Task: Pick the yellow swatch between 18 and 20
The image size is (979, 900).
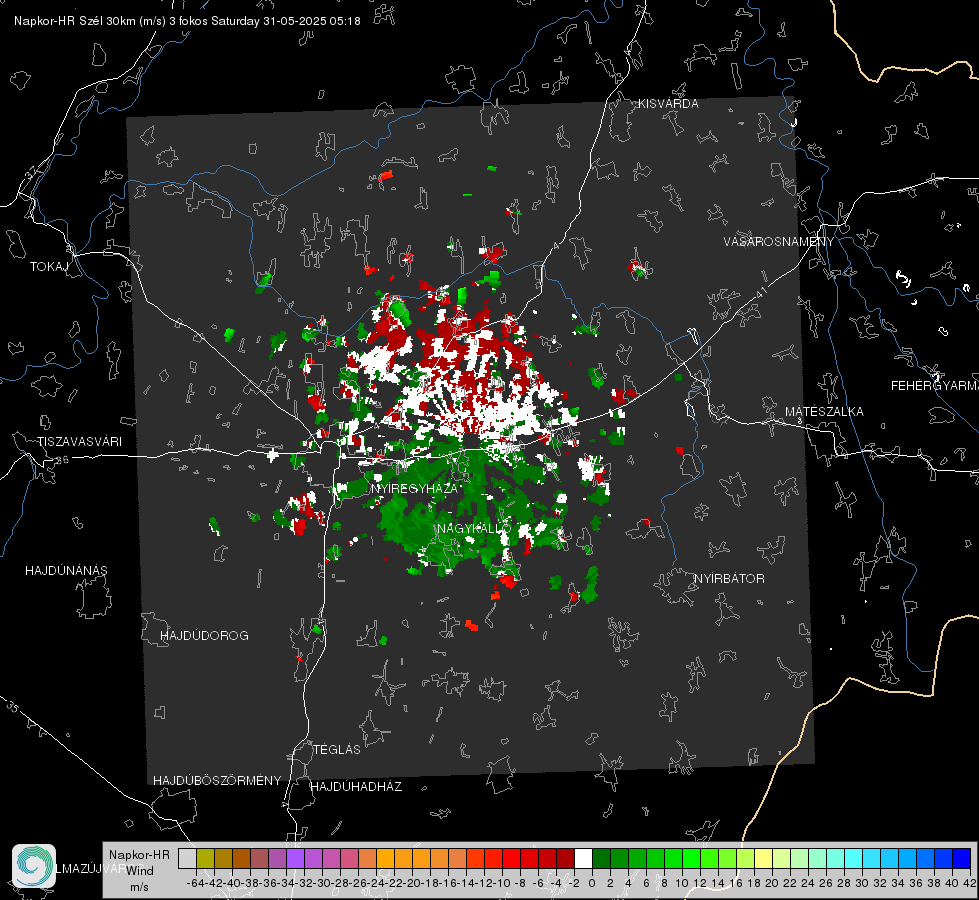Action: [763, 859]
